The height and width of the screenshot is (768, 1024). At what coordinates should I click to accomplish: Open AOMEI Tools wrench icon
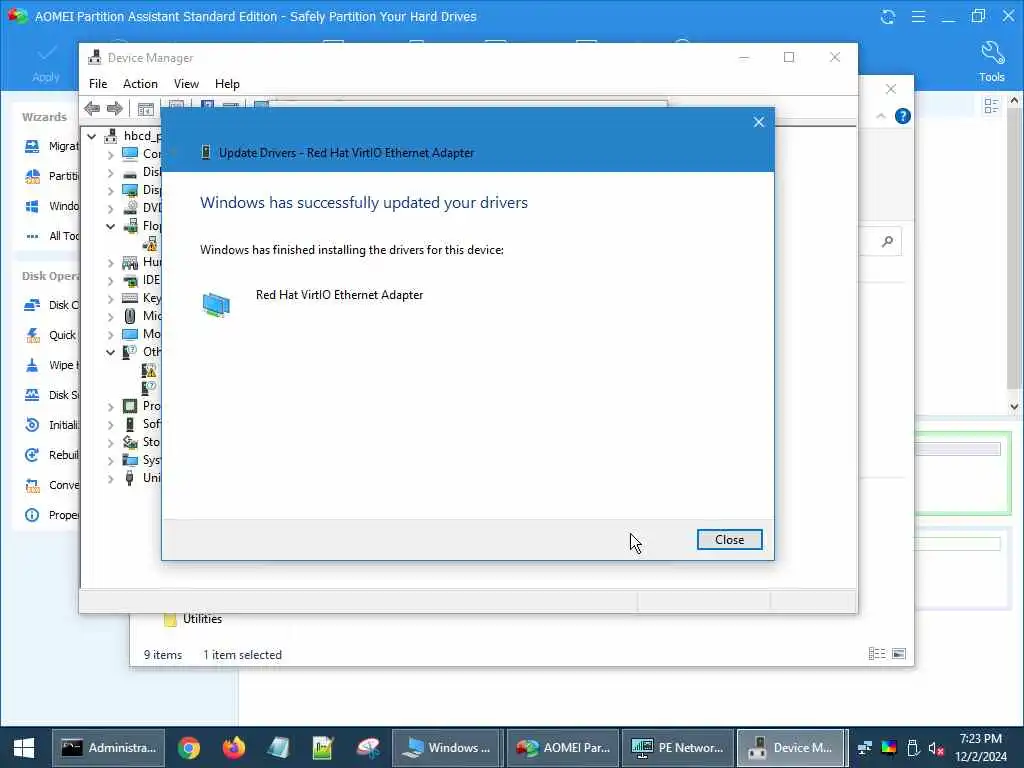pyautogui.click(x=991, y=54)
